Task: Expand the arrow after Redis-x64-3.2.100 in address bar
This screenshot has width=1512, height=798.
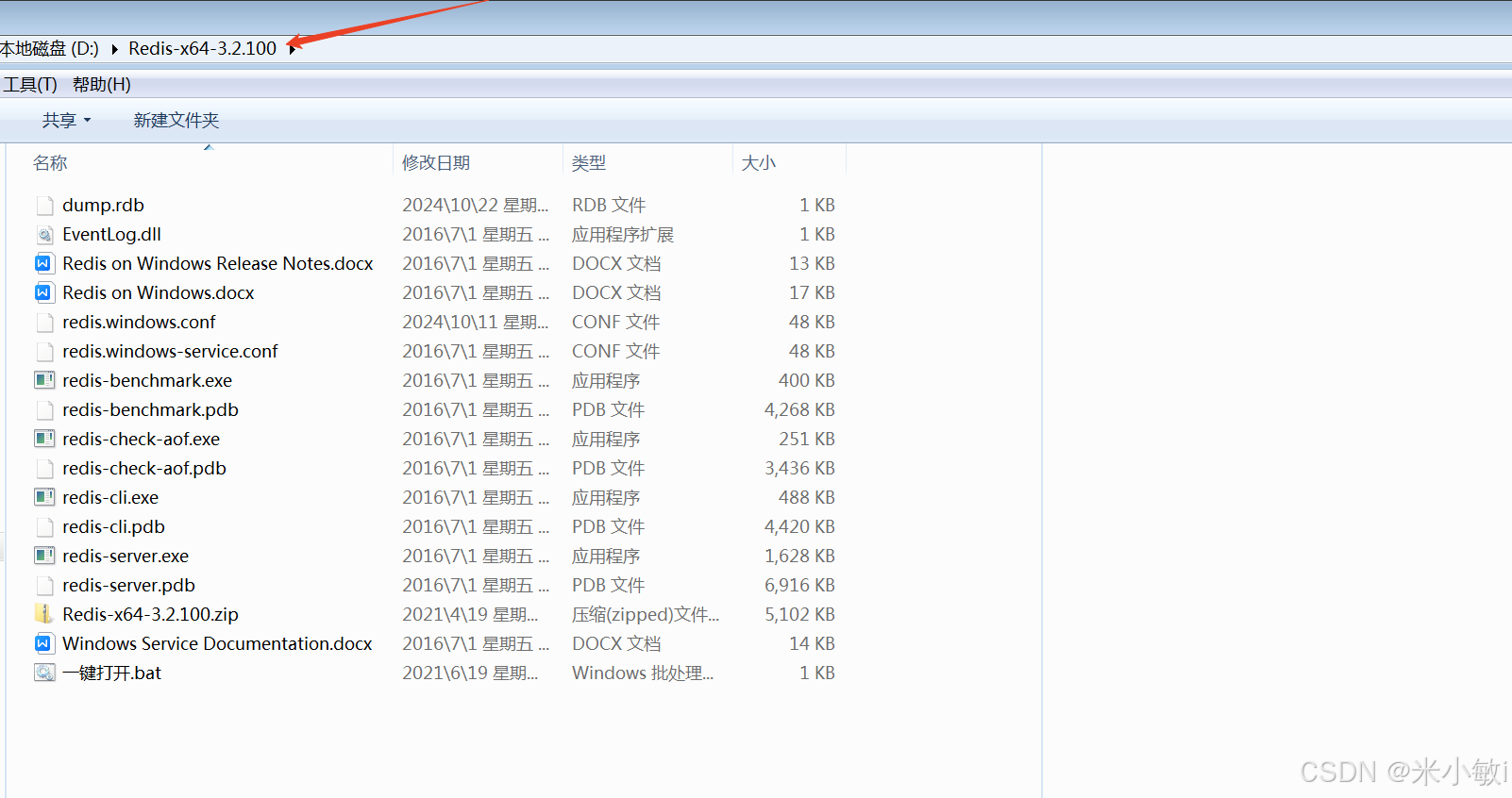Action: (x=293, y=49)
